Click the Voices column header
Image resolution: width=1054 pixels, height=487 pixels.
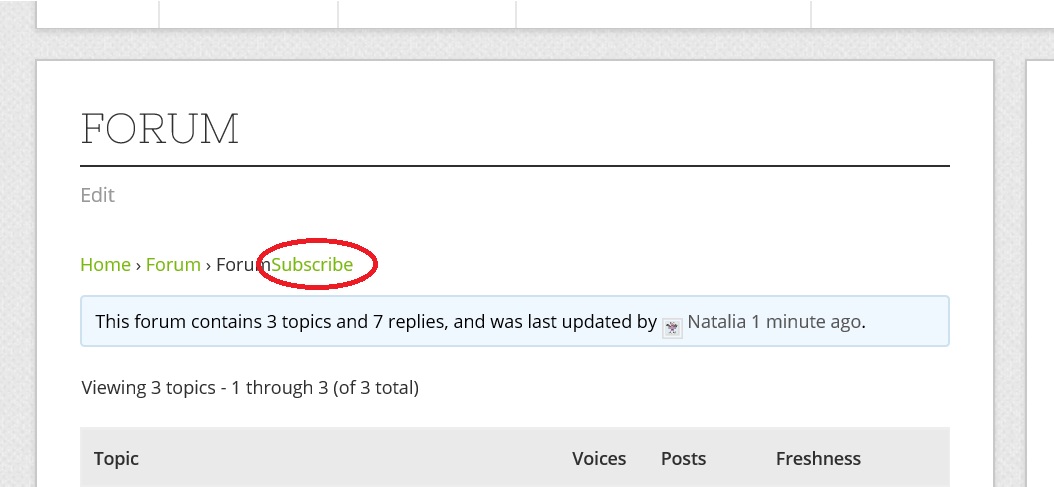coord(599,459)
